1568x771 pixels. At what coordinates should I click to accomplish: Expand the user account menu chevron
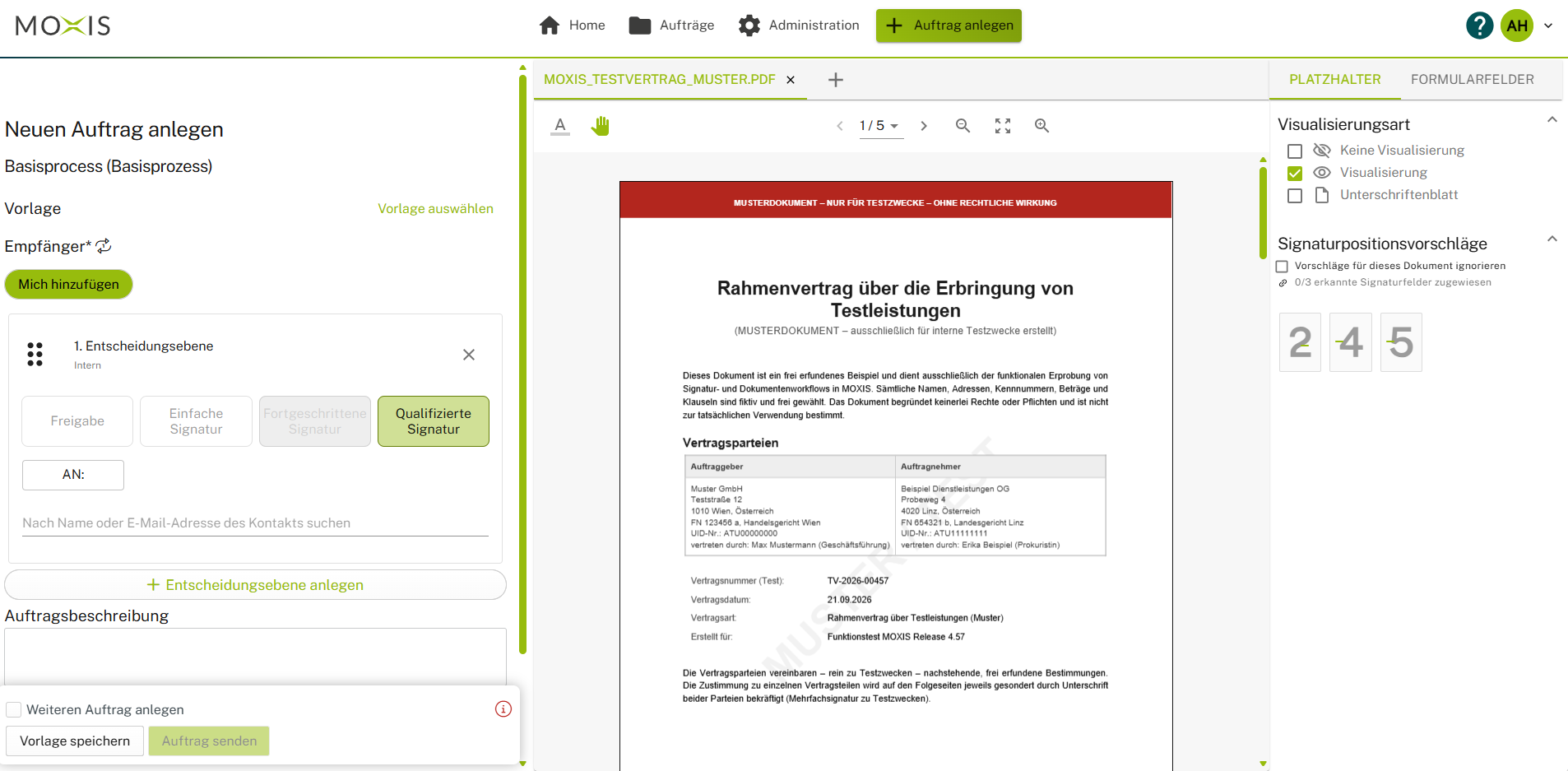pos(1548,26)
